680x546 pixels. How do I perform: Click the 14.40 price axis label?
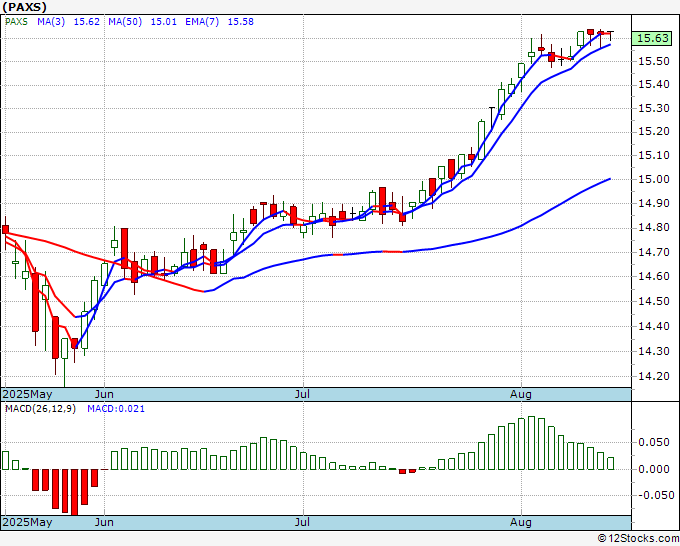pyautogui.click(x=654, y=326)
